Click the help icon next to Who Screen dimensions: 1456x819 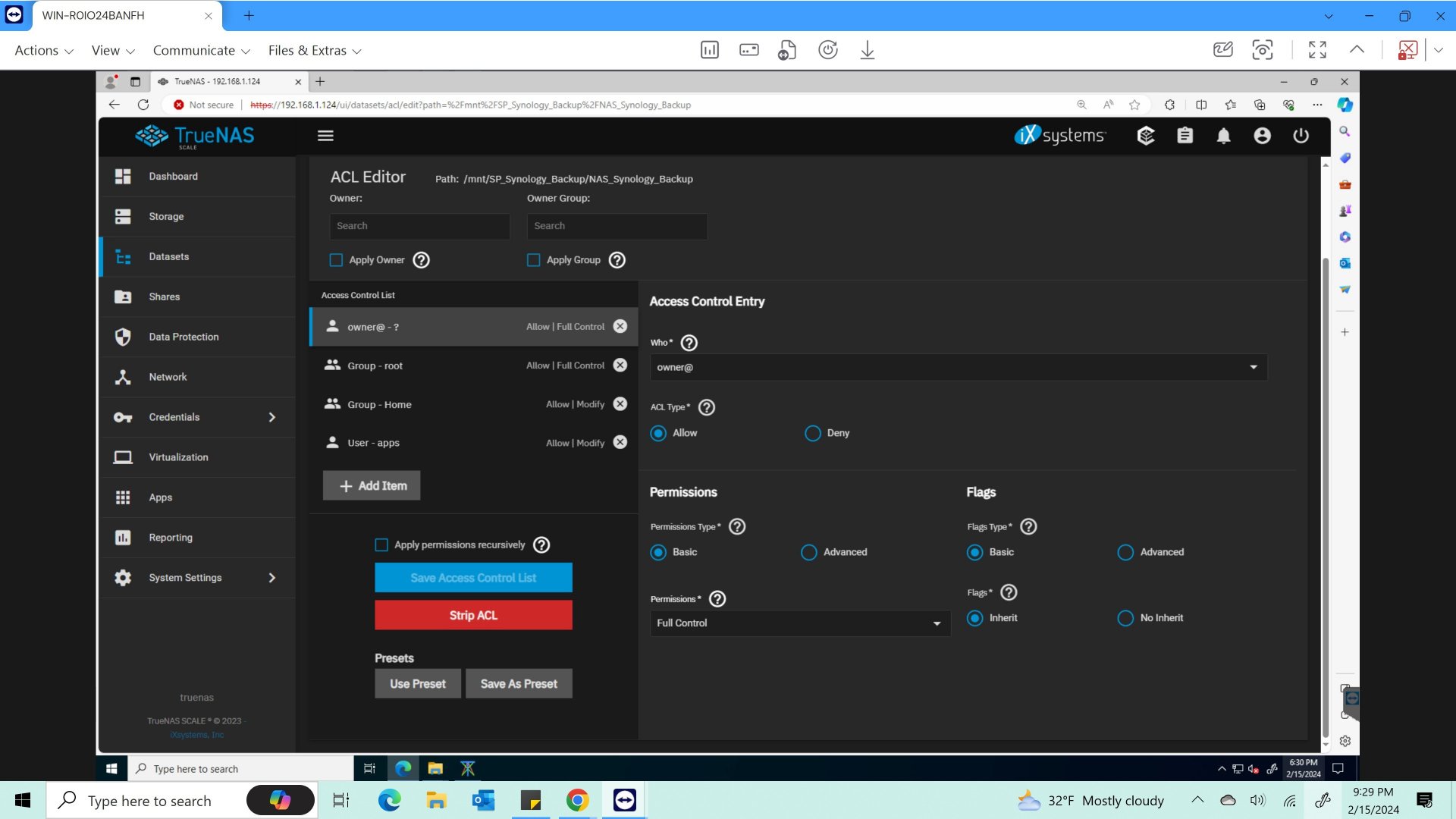click(x=689, y=343)
